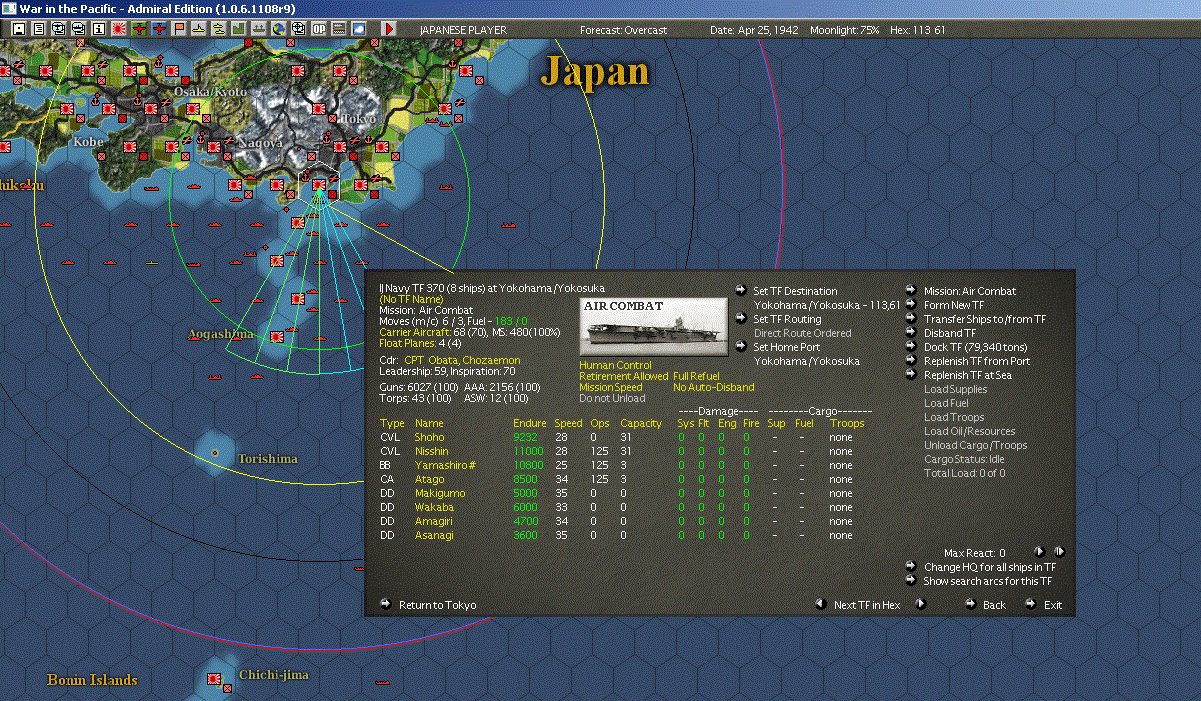Click the globe toolbar icon
Screen dimensions: 1201x701
point(279,29)
